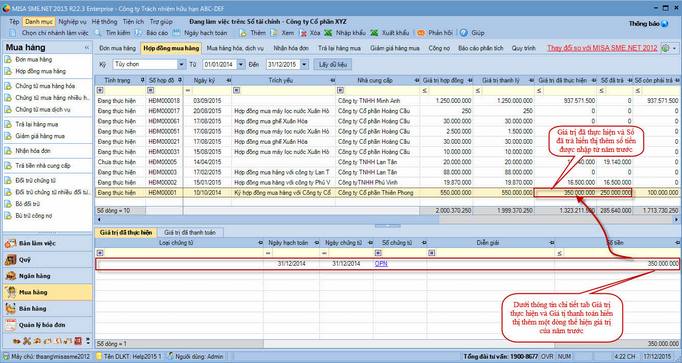Open the Tiện ích menu
The height and width of the screenshot is (363, 682).
pos(133,22)
